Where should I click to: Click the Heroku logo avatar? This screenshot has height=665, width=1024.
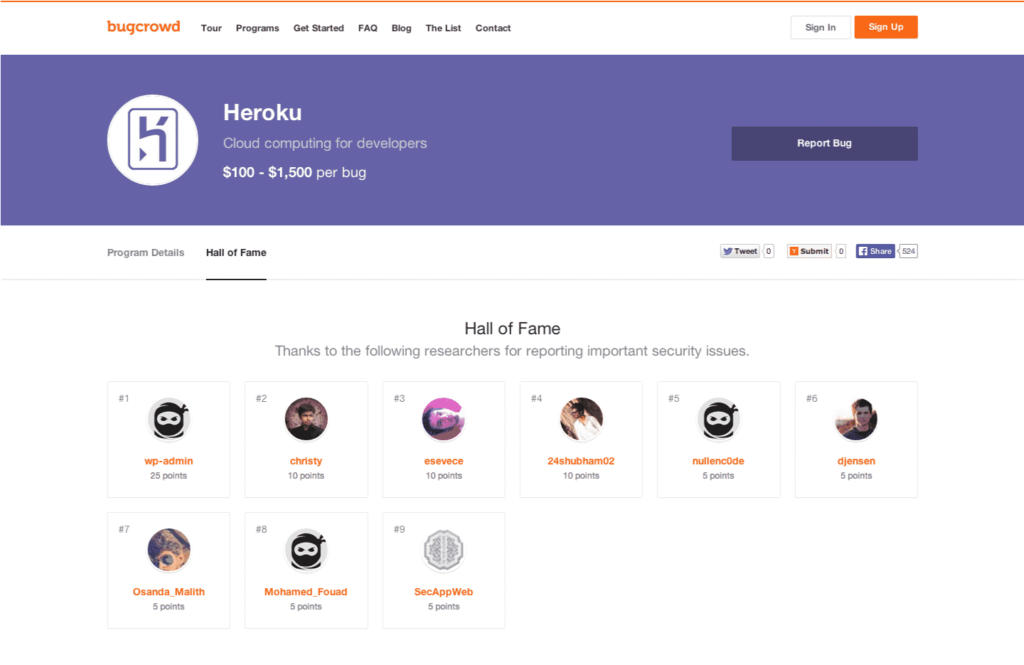point(153,140)
